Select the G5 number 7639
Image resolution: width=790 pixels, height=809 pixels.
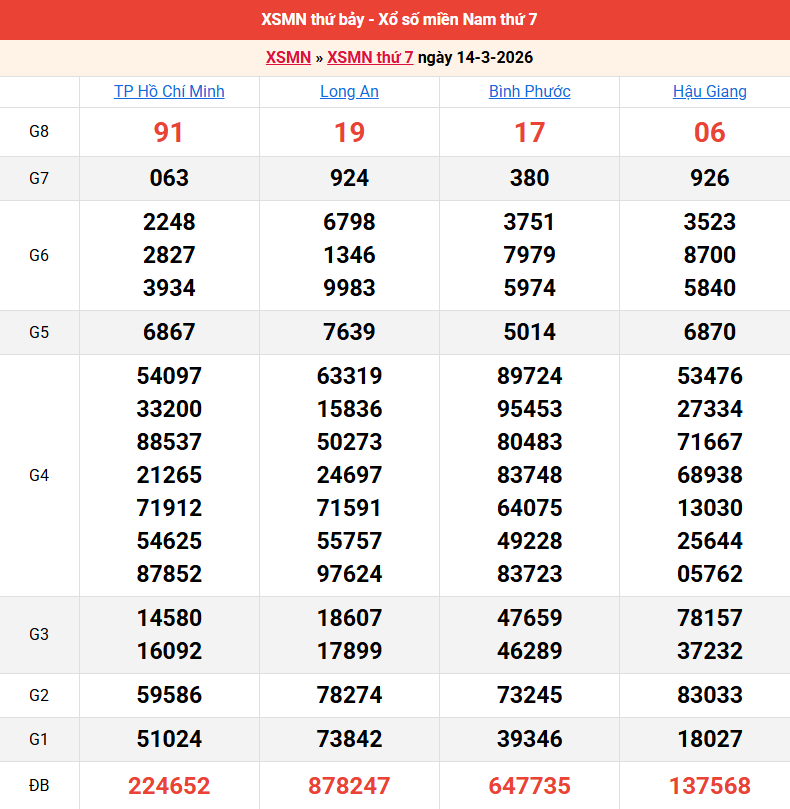click(349, 332)
